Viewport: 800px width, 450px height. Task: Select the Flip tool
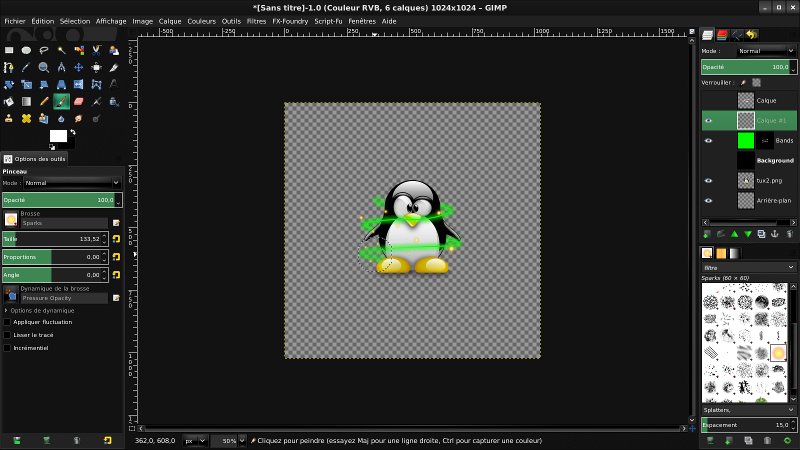tap(79, 85)
